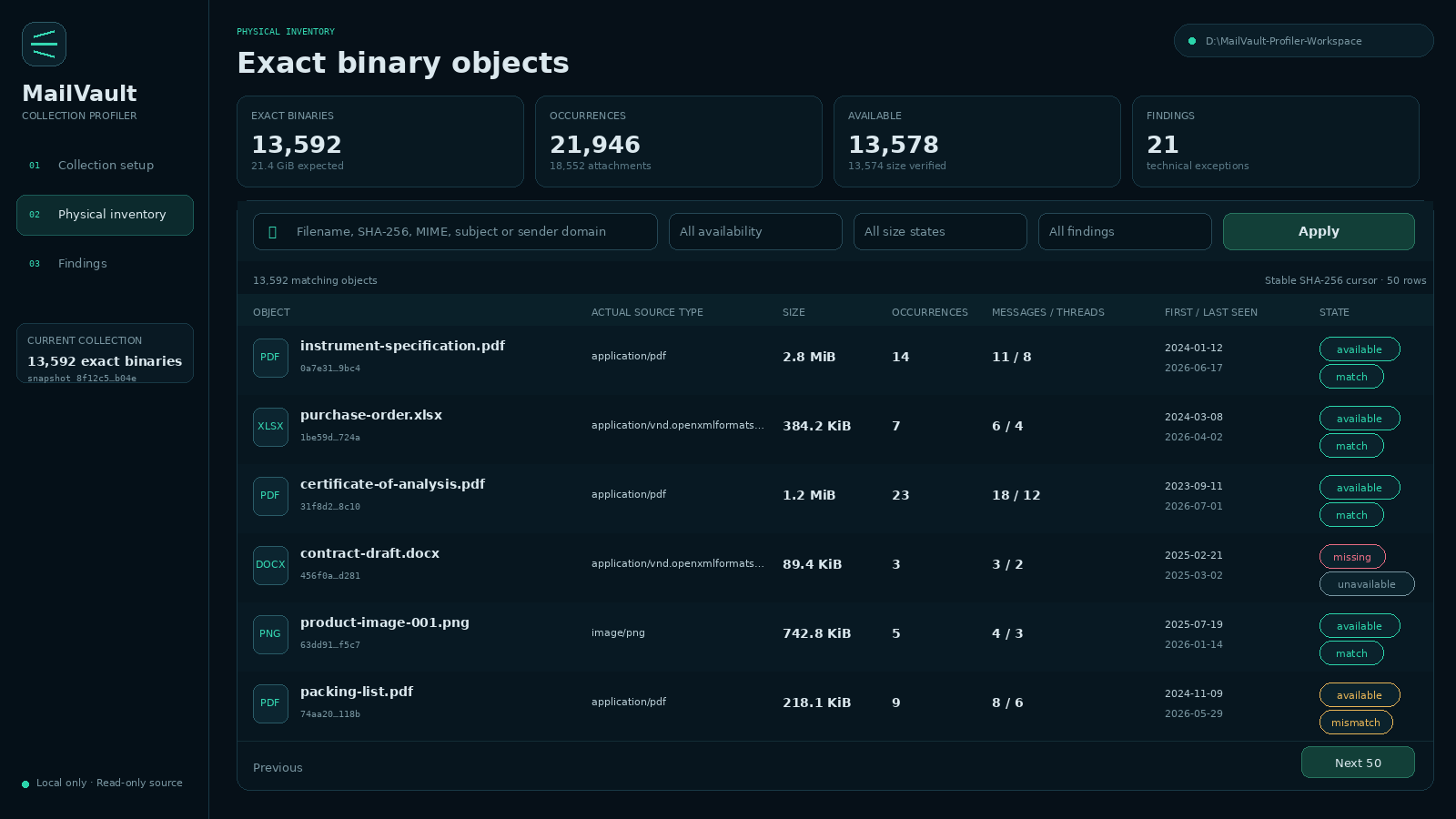Click the search icon in the filter field

pyautogui.click(x=272, y=232)
